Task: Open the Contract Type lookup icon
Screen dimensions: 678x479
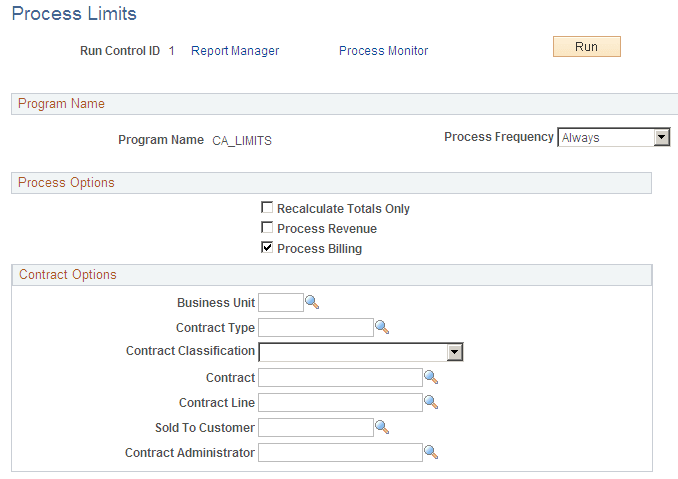Action: 381,327
